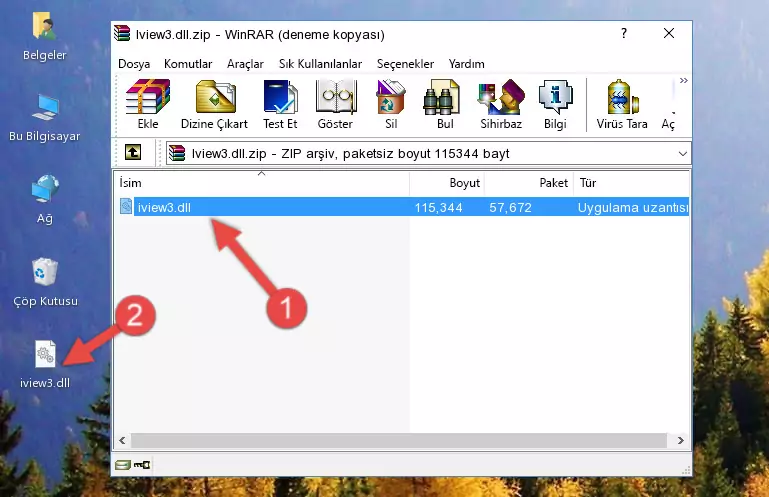Open the Yardım menu

(x=466, y=64)
